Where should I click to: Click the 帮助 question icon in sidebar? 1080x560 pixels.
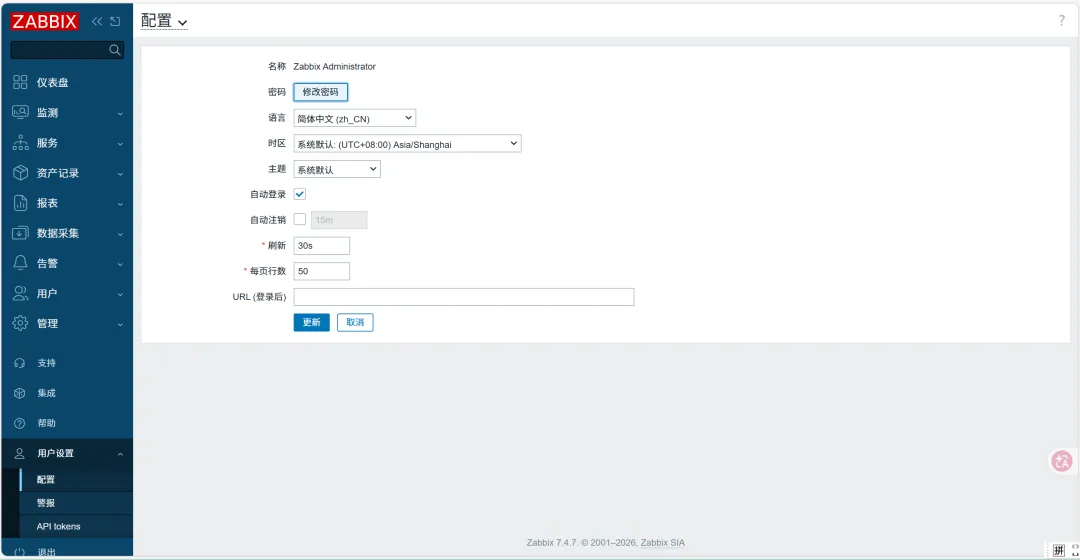[x=19, y=423]
